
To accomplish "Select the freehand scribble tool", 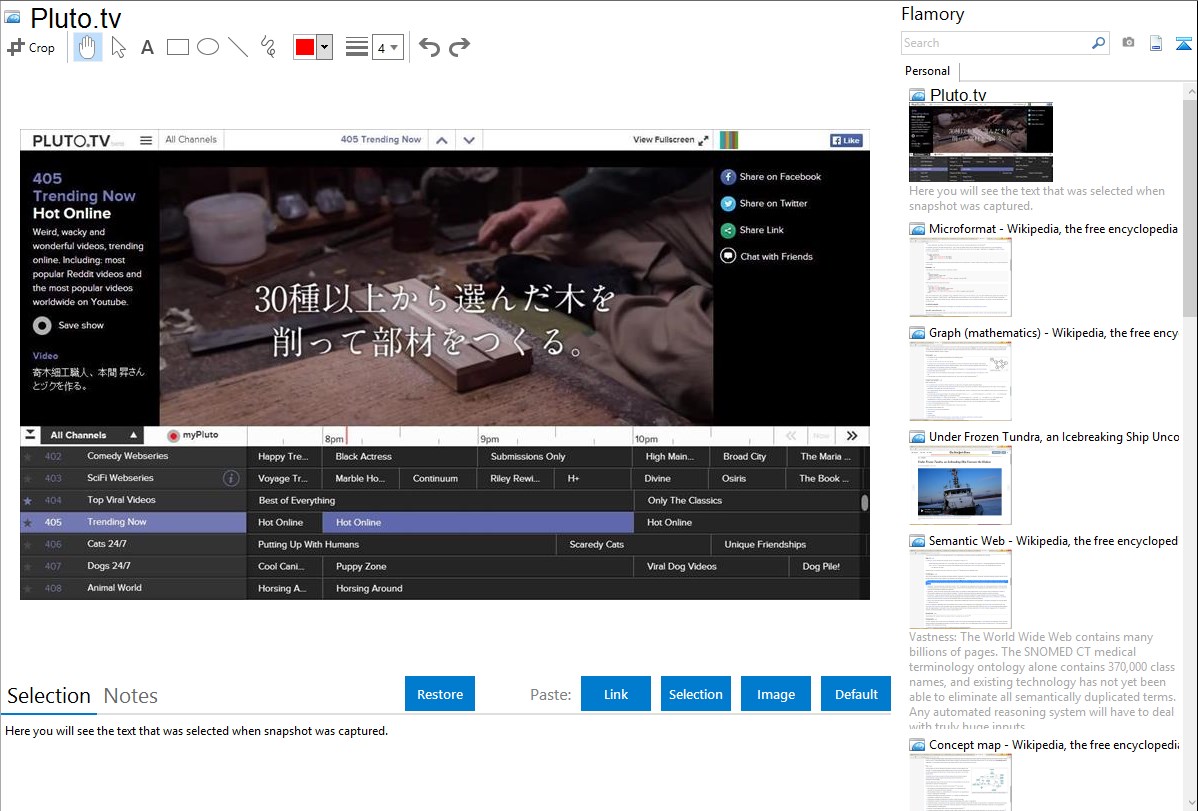I will click(268, 47).
